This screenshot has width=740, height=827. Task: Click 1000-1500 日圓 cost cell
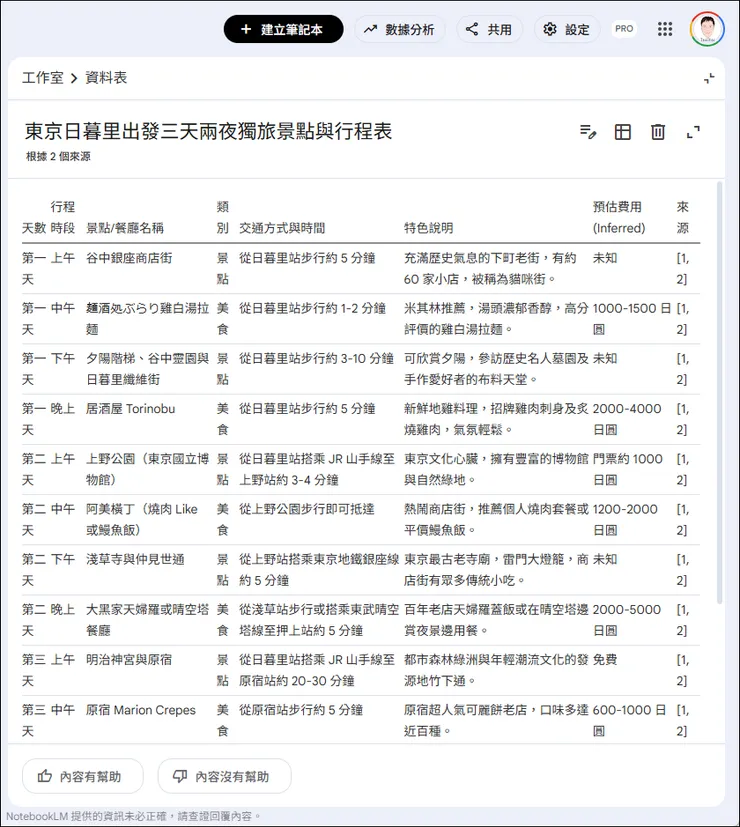632,319
